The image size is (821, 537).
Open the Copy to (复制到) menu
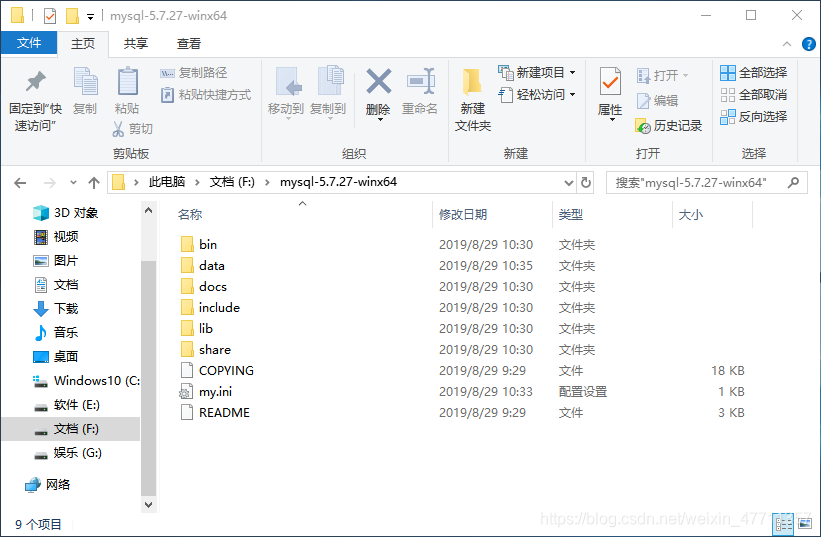coord(328,93)
